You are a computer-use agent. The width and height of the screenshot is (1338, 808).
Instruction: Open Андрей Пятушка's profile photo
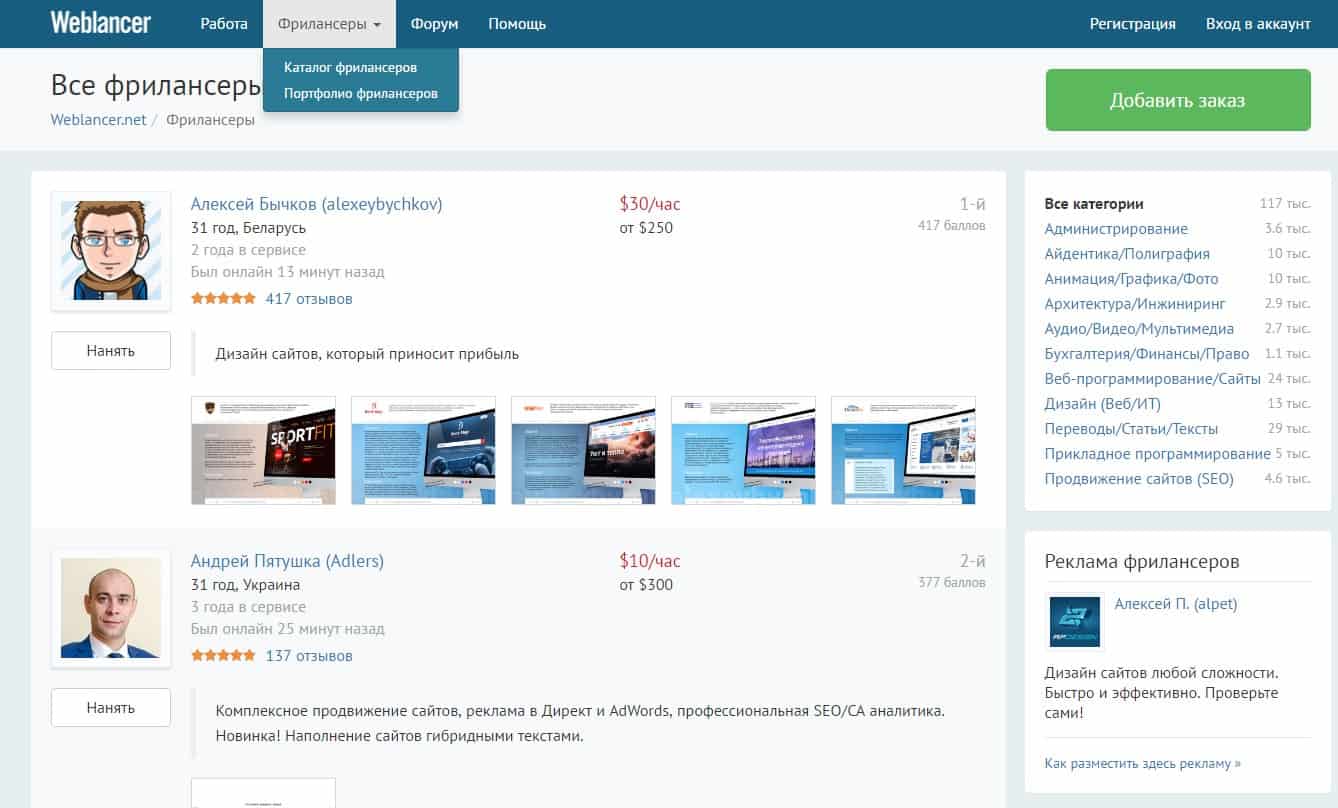point(111,608)
